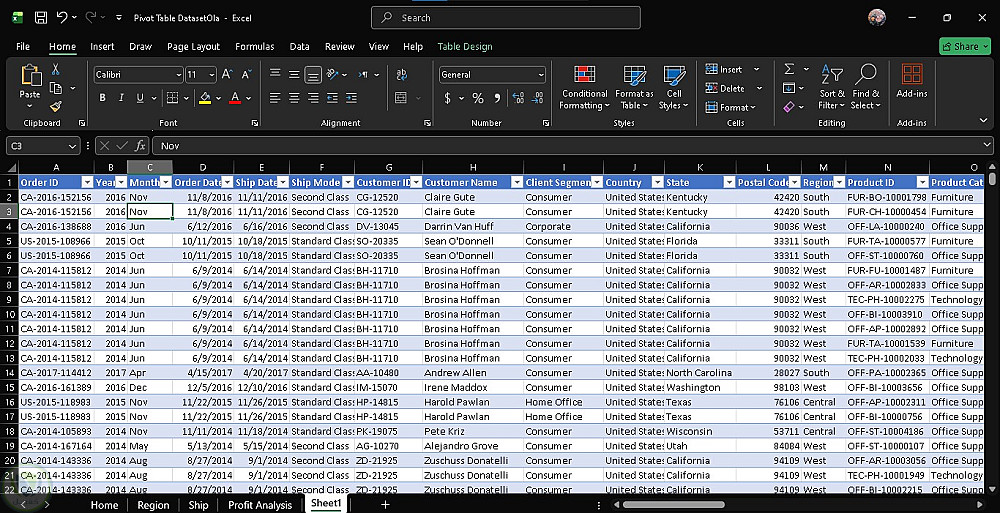Viewport: 1000px width, 513px height.
Task: Click Increase Font Size icon
Action: pyautogui.click(x=227, y=75)
